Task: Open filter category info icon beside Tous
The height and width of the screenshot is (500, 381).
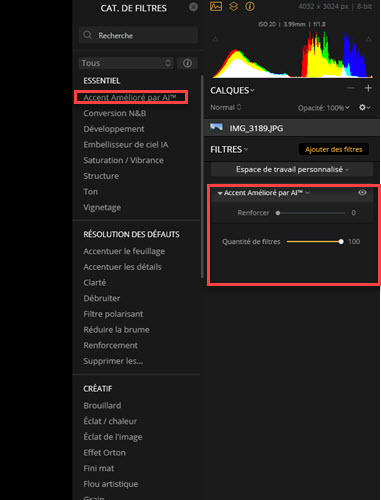Action: tap(187, 63)
